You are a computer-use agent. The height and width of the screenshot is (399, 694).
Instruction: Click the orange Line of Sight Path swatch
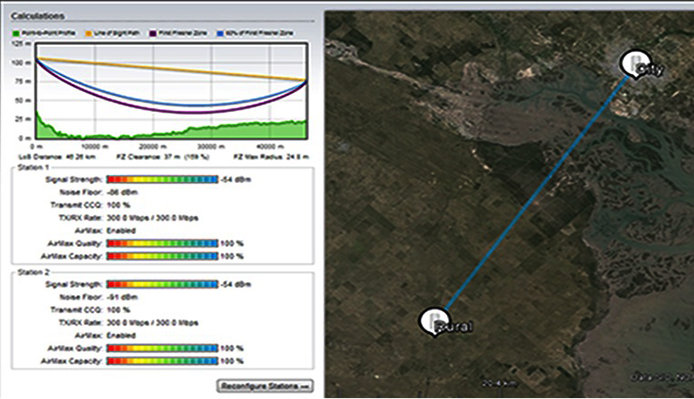[89, 33]
